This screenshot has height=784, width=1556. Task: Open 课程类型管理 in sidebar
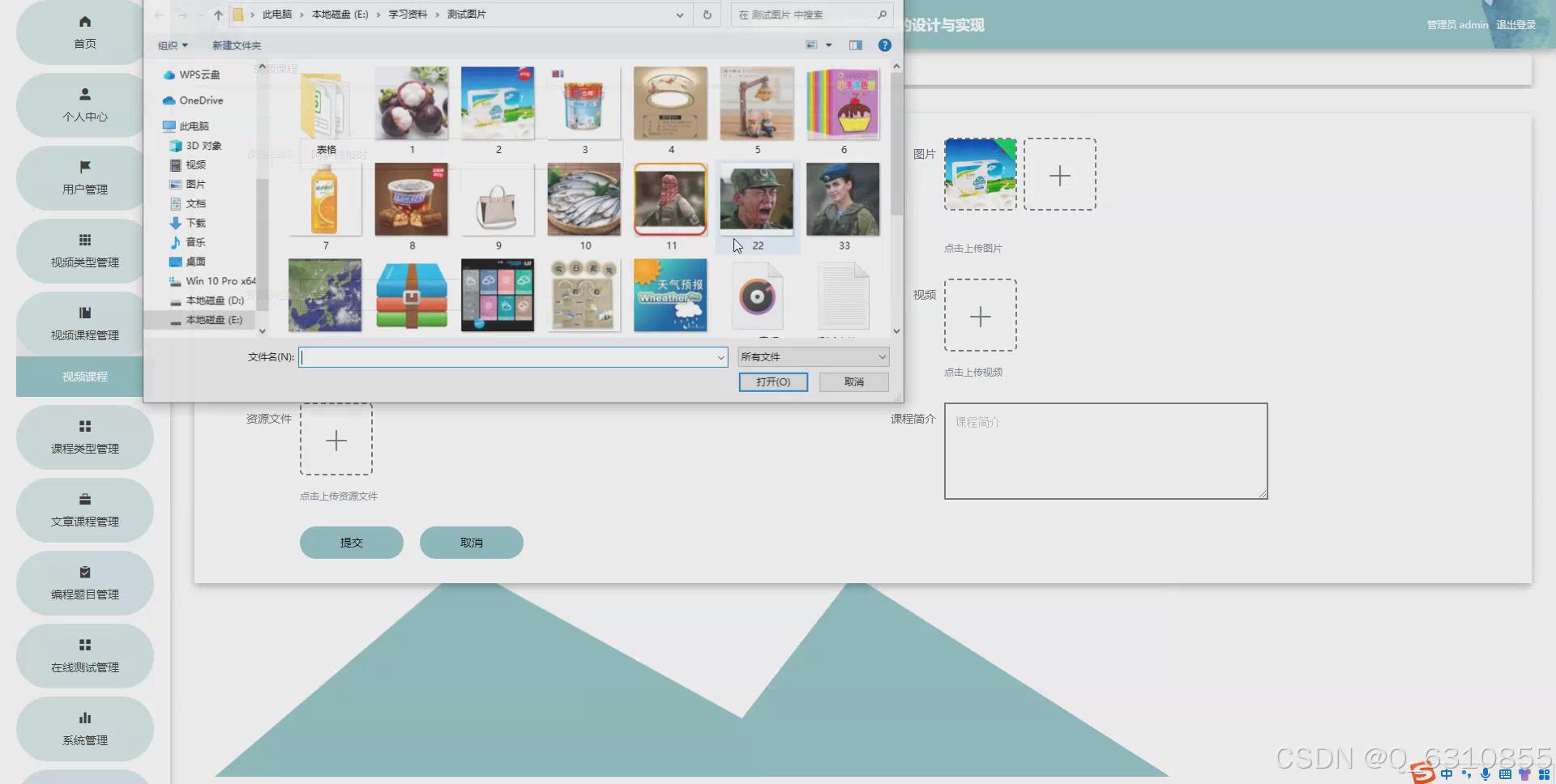pyautogui.click(x=85, y=437)
